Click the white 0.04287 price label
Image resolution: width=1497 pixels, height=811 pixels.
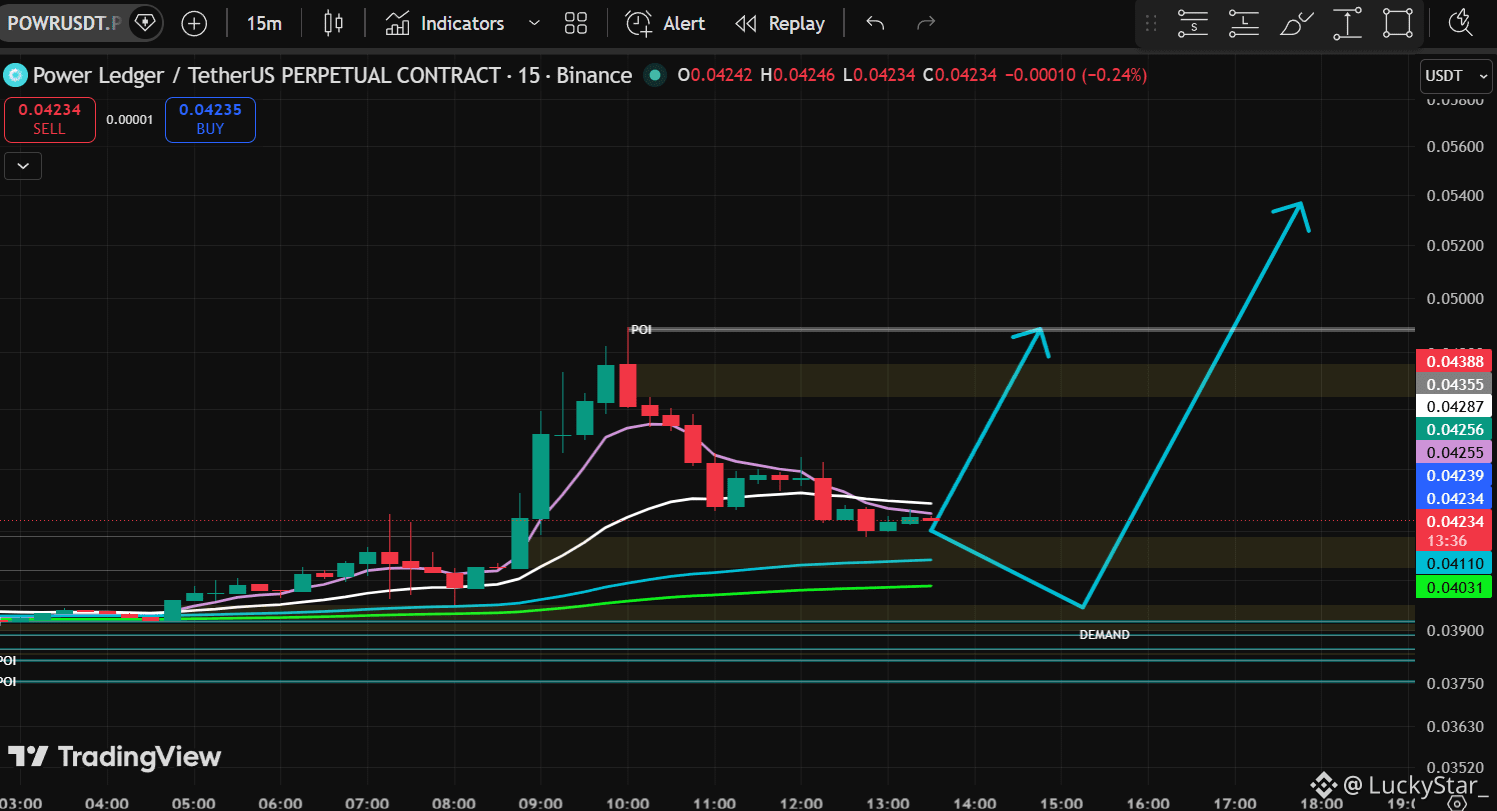[x=1455, y=407]
